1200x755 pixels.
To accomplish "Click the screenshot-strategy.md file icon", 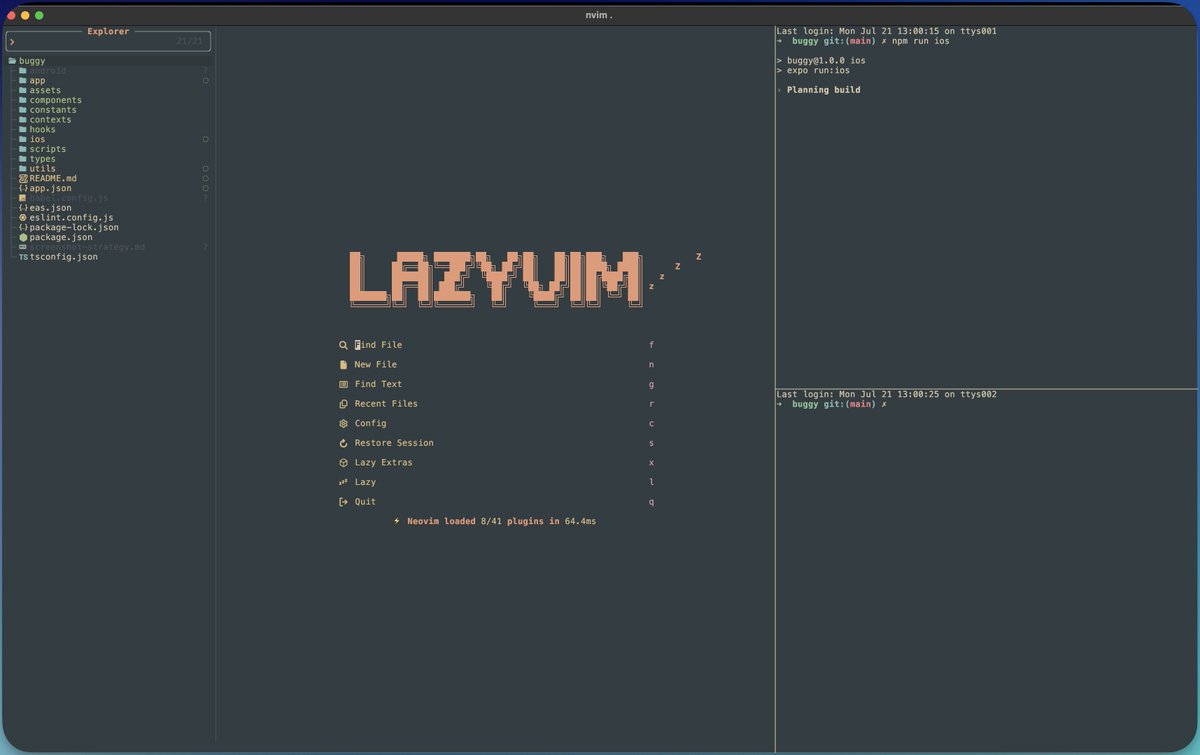I will 23,247.
